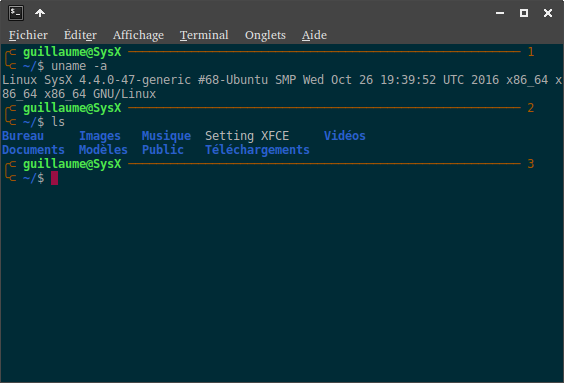This screenshot has height=383, width=564.
Task: Open the Aide menu
Action: 314,35
